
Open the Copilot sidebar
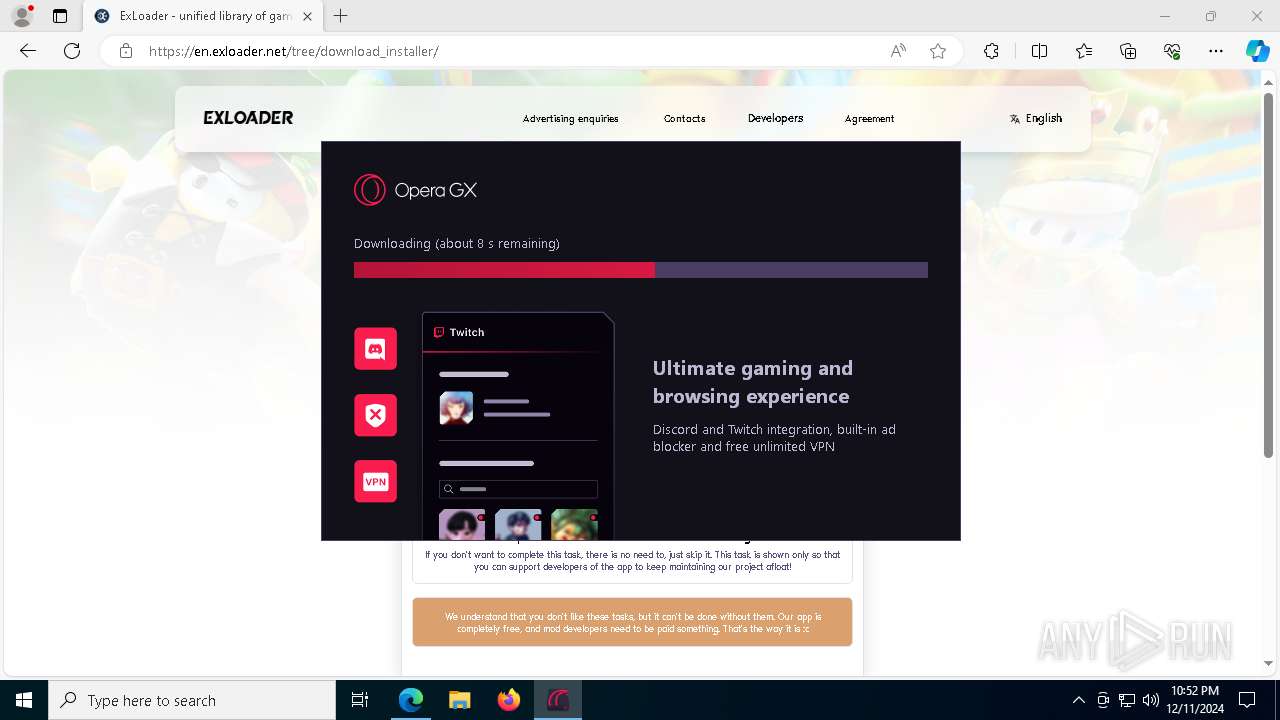(x=1257, y=51)
